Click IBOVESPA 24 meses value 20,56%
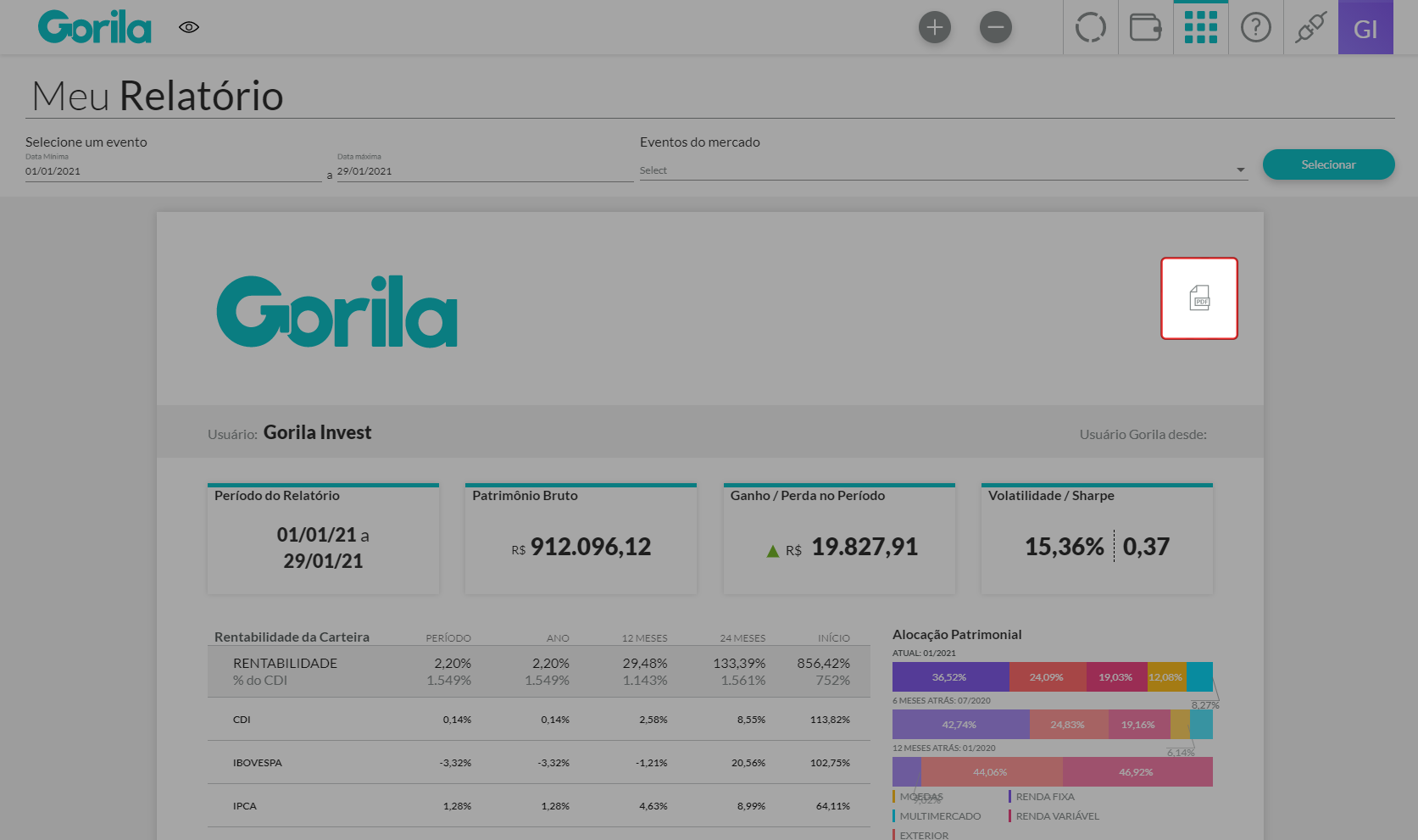This screenshot has height=840, width=1418. [748, 763]
